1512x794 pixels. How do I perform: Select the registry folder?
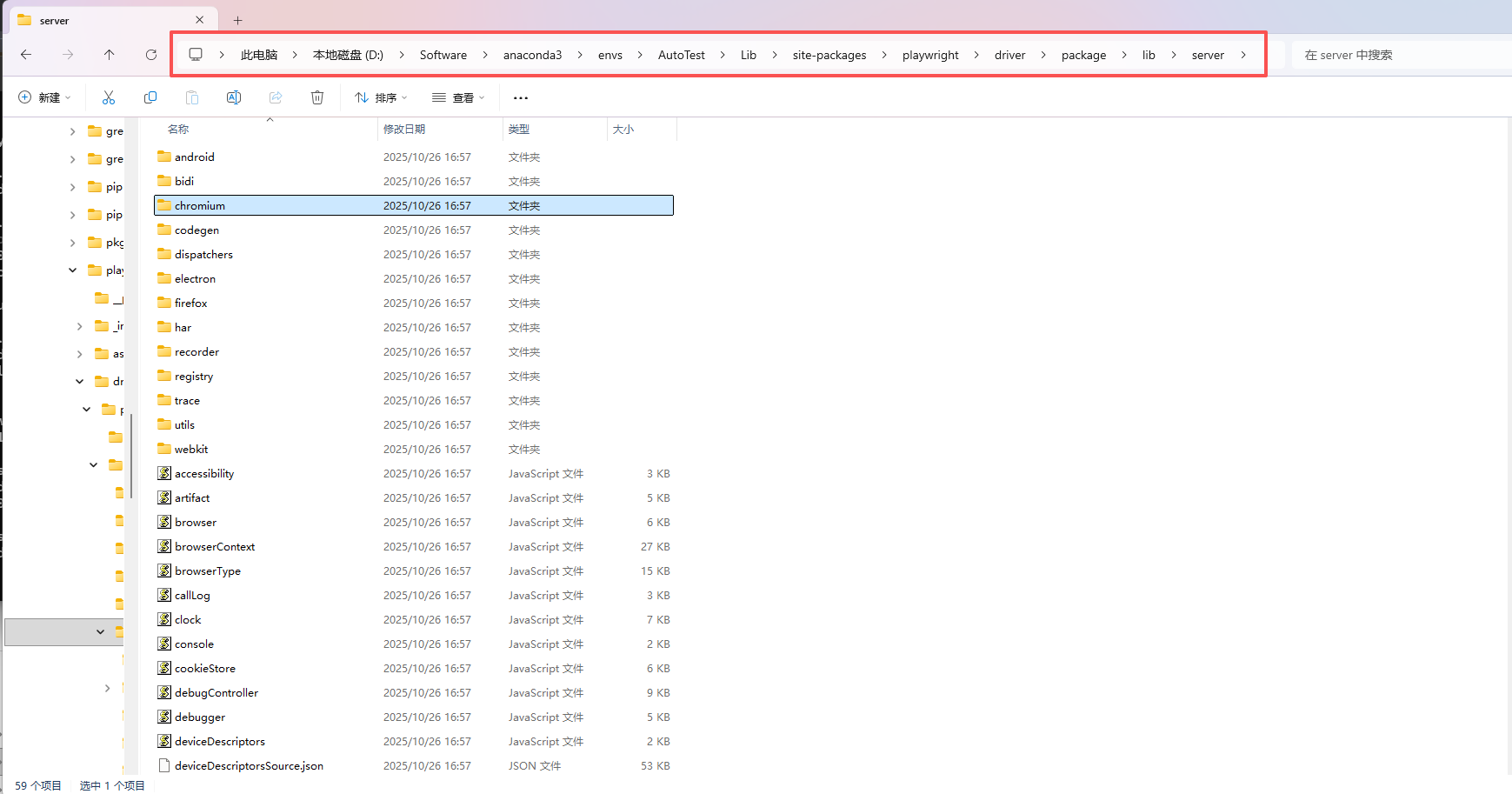pyautogui.click(x=193, y=377)
